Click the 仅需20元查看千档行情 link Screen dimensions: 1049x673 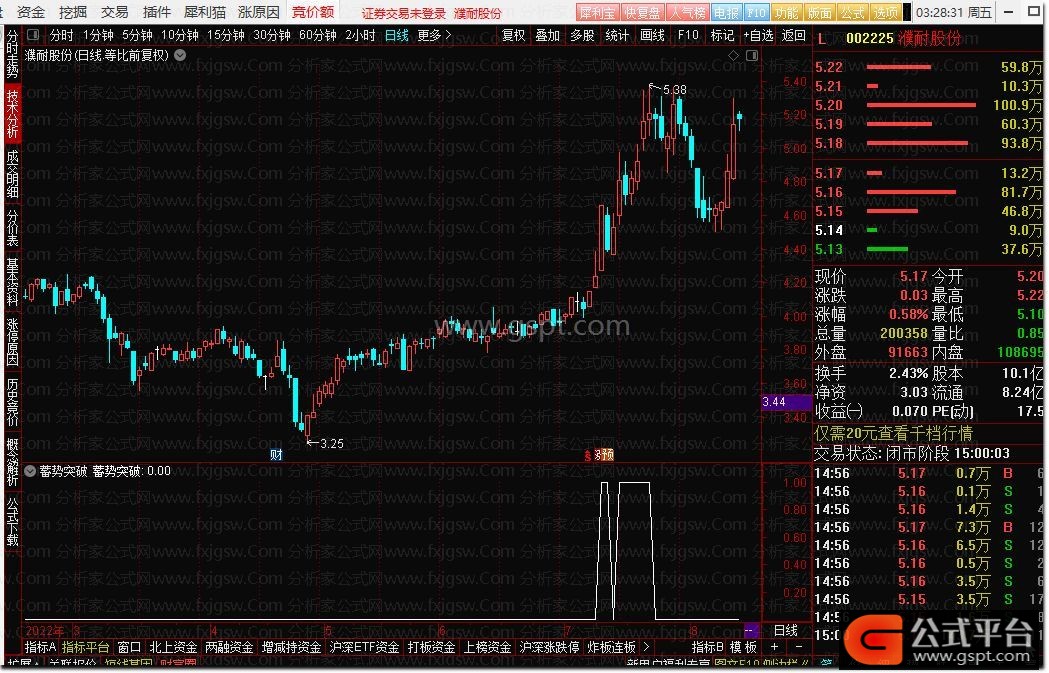(x=894, y=434)
